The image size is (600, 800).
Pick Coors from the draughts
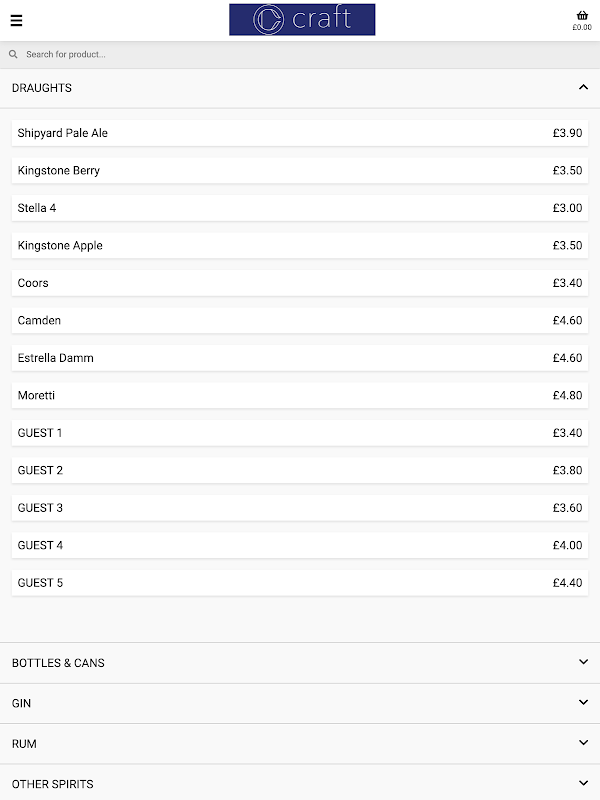300,283
